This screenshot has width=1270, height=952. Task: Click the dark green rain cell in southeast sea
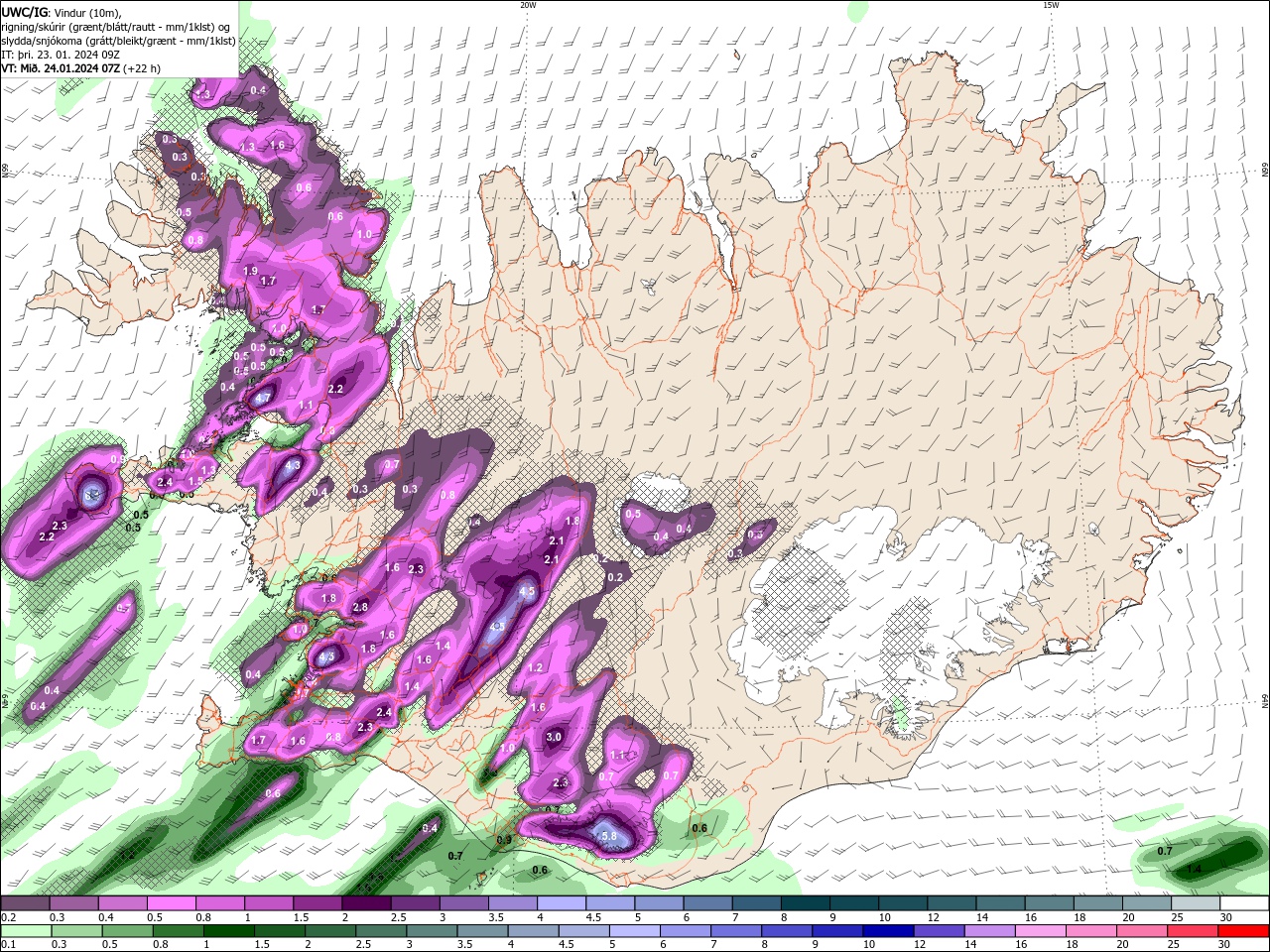click(x=1215, y=858)
